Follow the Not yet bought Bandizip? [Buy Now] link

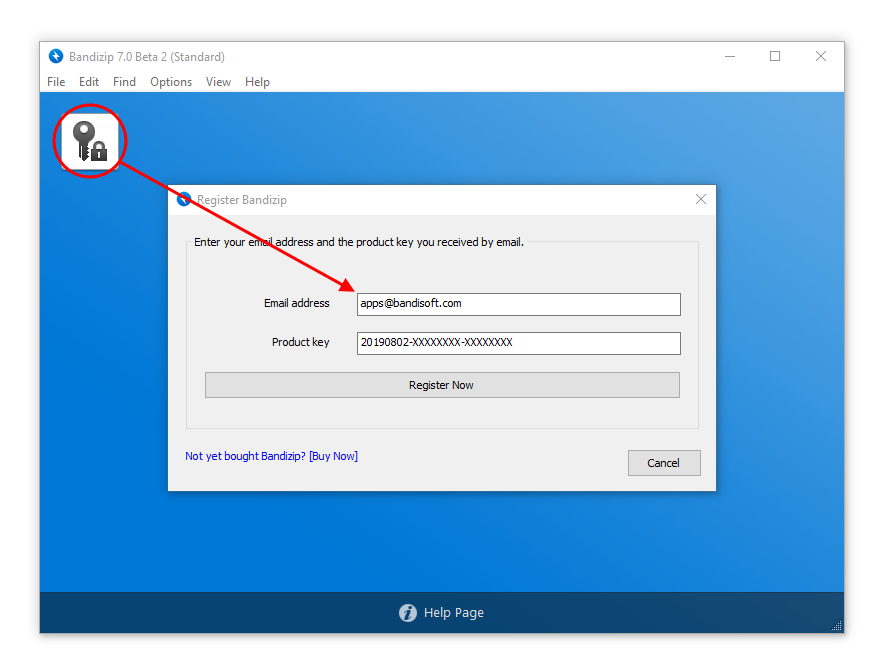coord(271,456)
